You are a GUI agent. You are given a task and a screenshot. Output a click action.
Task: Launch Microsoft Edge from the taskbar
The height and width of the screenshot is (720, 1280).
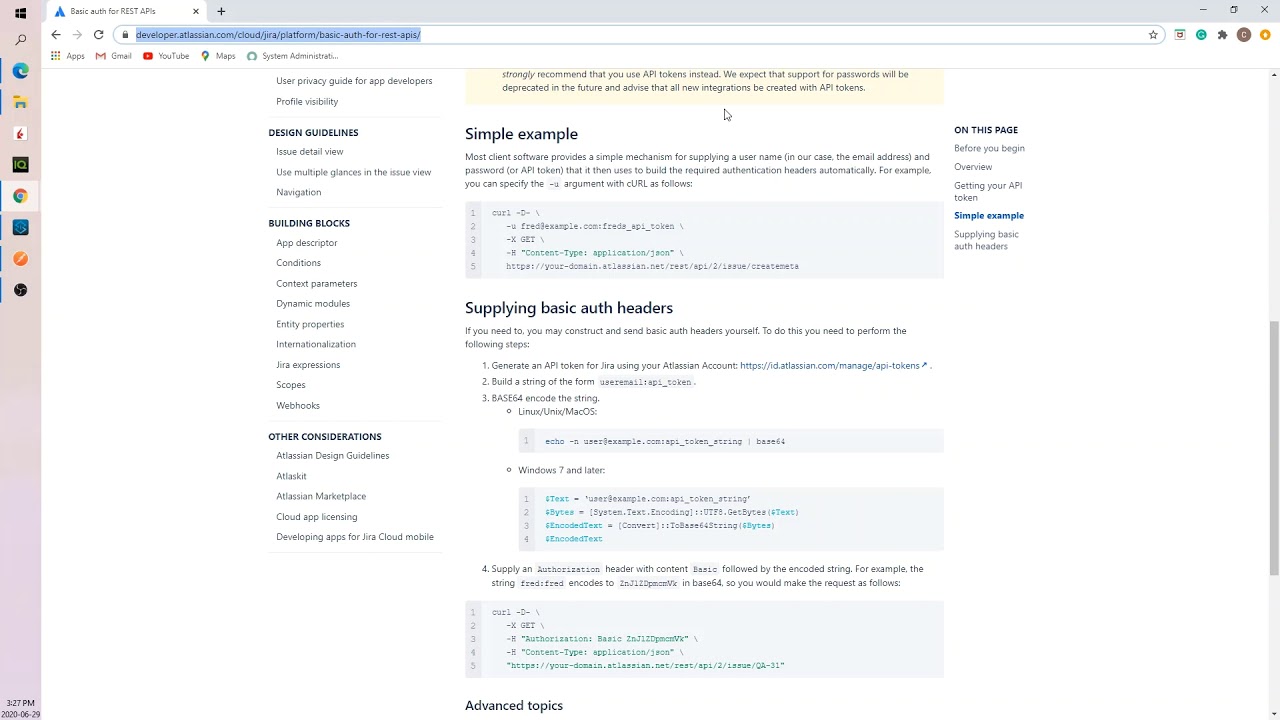tap(20, 71)
